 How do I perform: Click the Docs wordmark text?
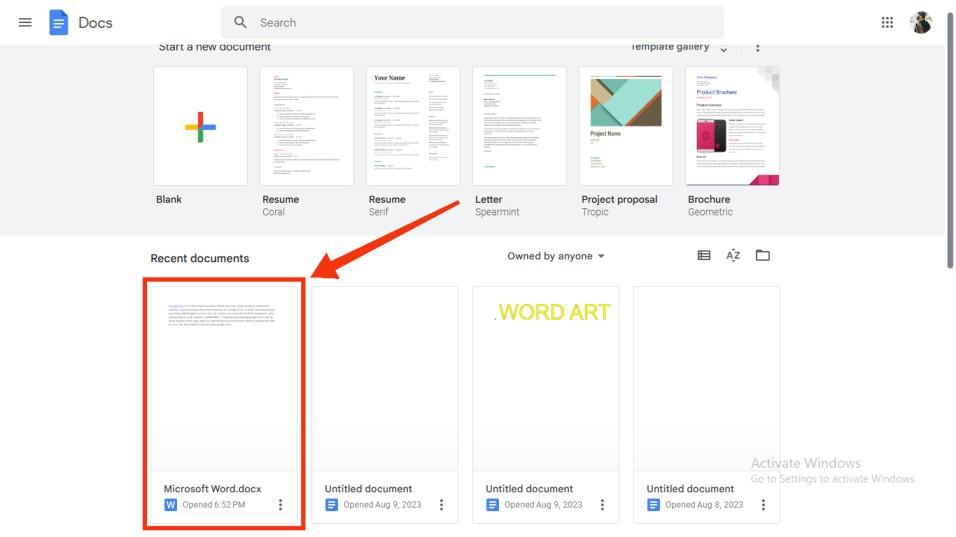(x=95, y=23)
